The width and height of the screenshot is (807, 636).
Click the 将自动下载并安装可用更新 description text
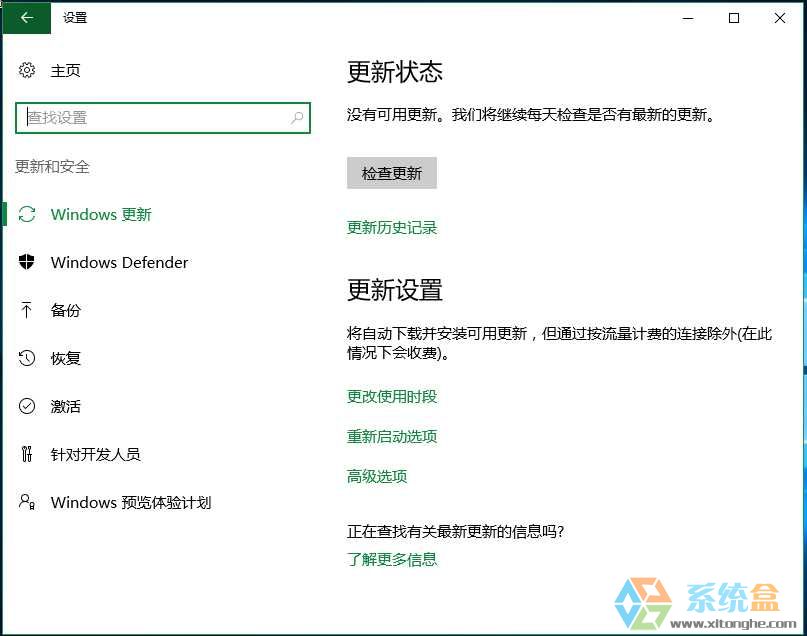pyautogui.click(x=559, y=343)
